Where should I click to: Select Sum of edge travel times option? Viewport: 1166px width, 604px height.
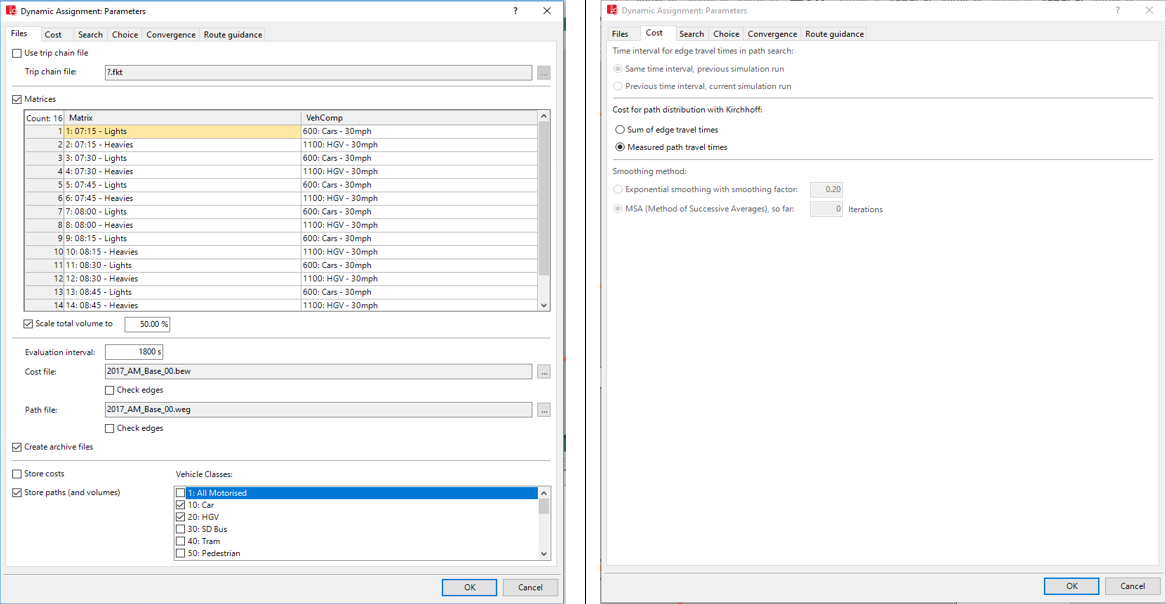coord(620,129)
